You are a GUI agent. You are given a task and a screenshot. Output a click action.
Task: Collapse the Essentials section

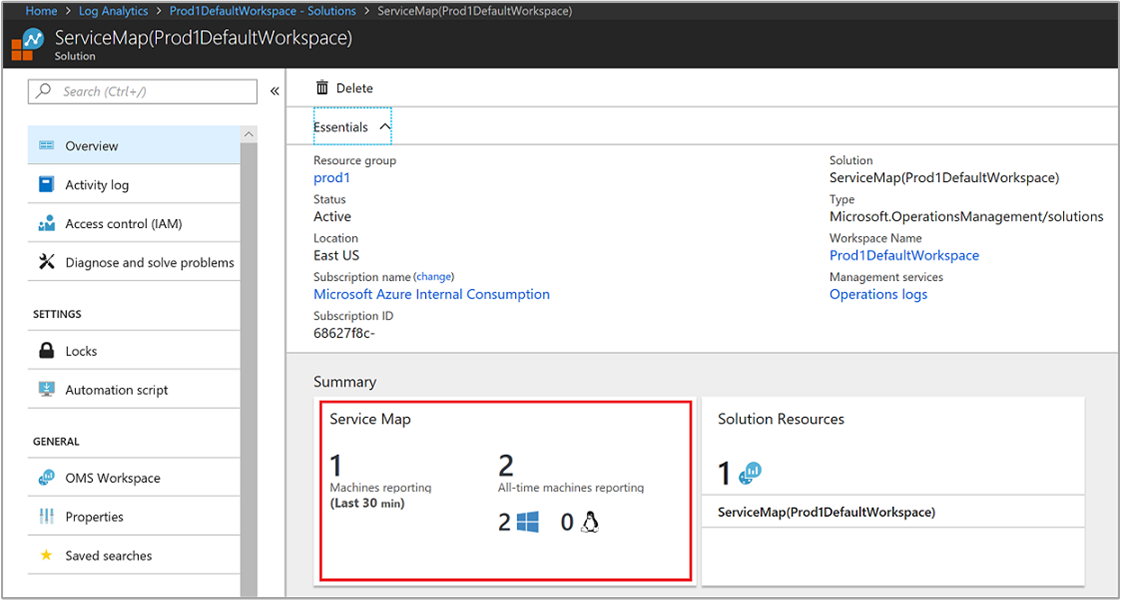point(384,127)
